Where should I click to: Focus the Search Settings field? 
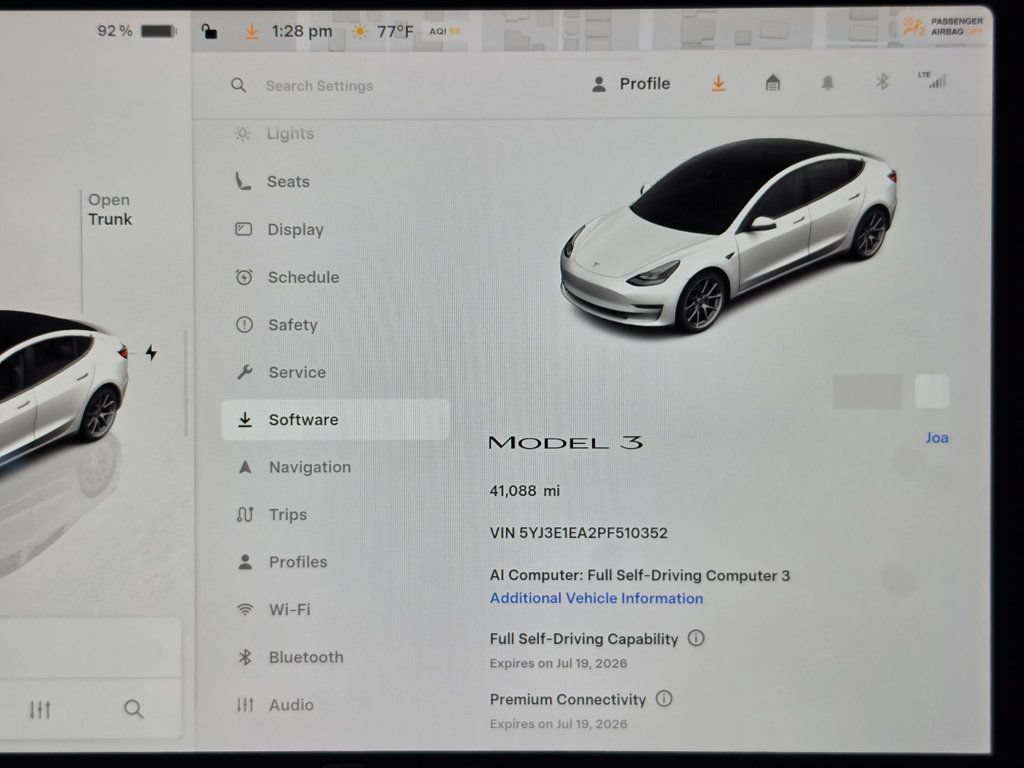(319, 86)
